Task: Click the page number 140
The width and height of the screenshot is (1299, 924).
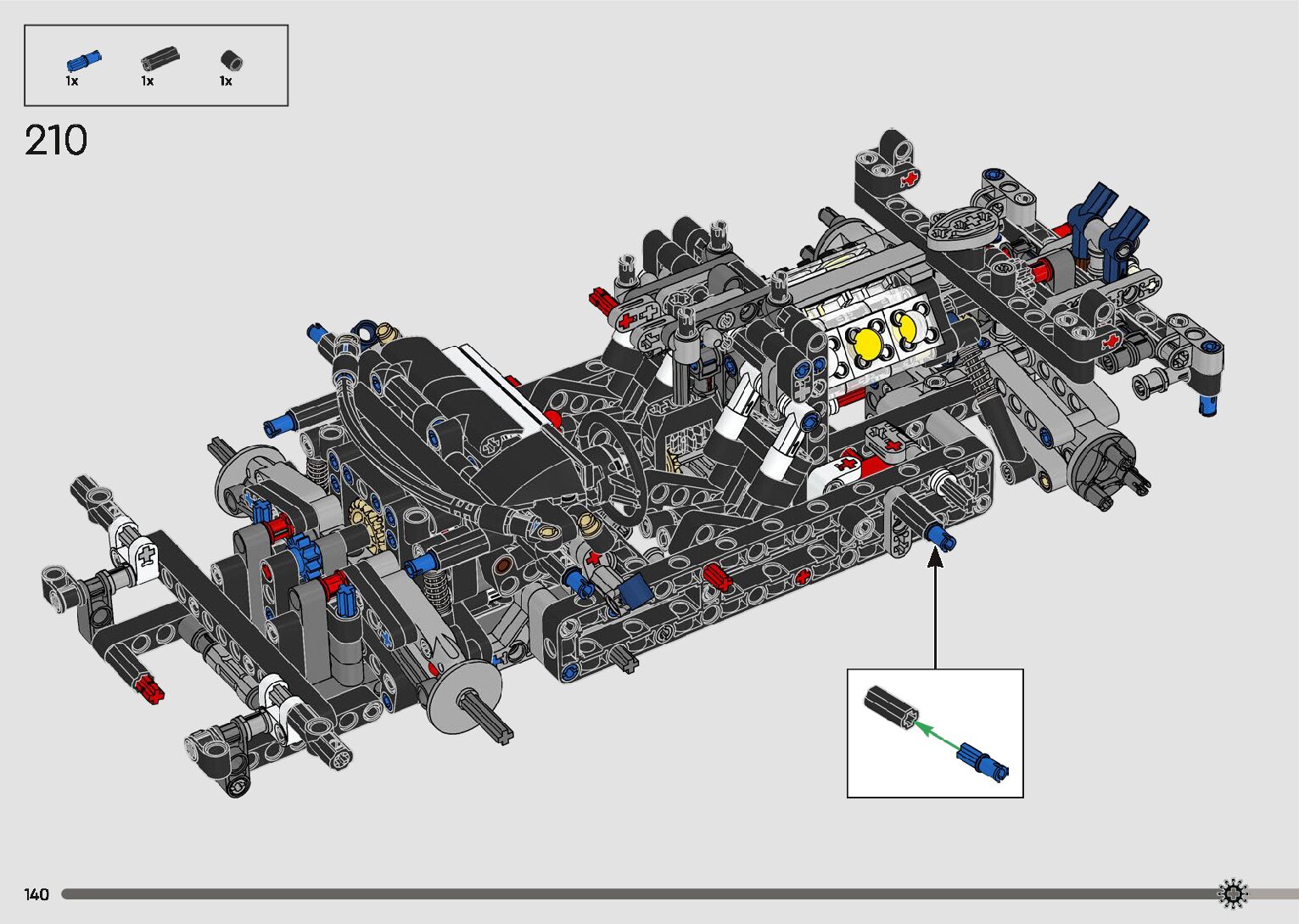Action: (x=36, y=894)
